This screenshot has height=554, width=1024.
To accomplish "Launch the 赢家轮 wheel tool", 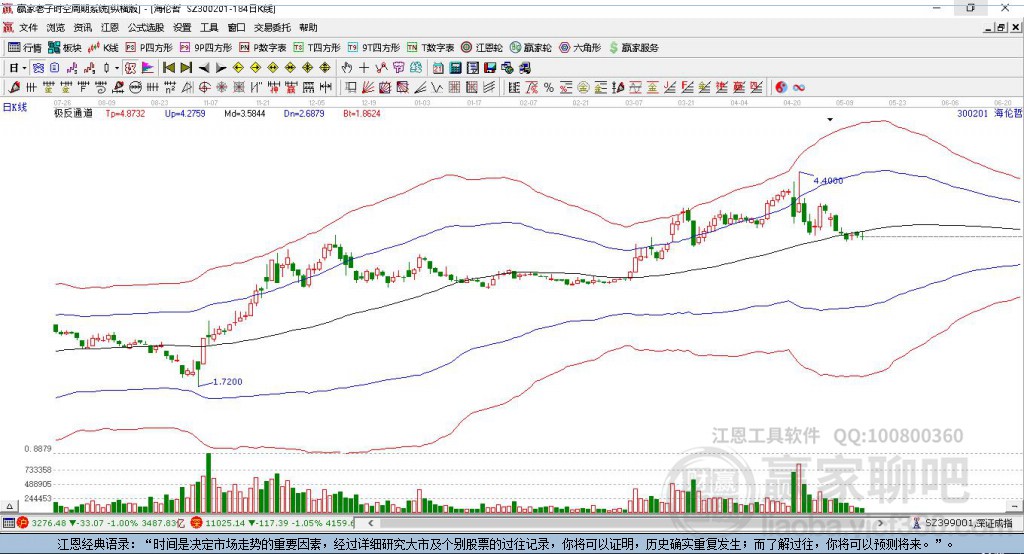I will [530, 48].
